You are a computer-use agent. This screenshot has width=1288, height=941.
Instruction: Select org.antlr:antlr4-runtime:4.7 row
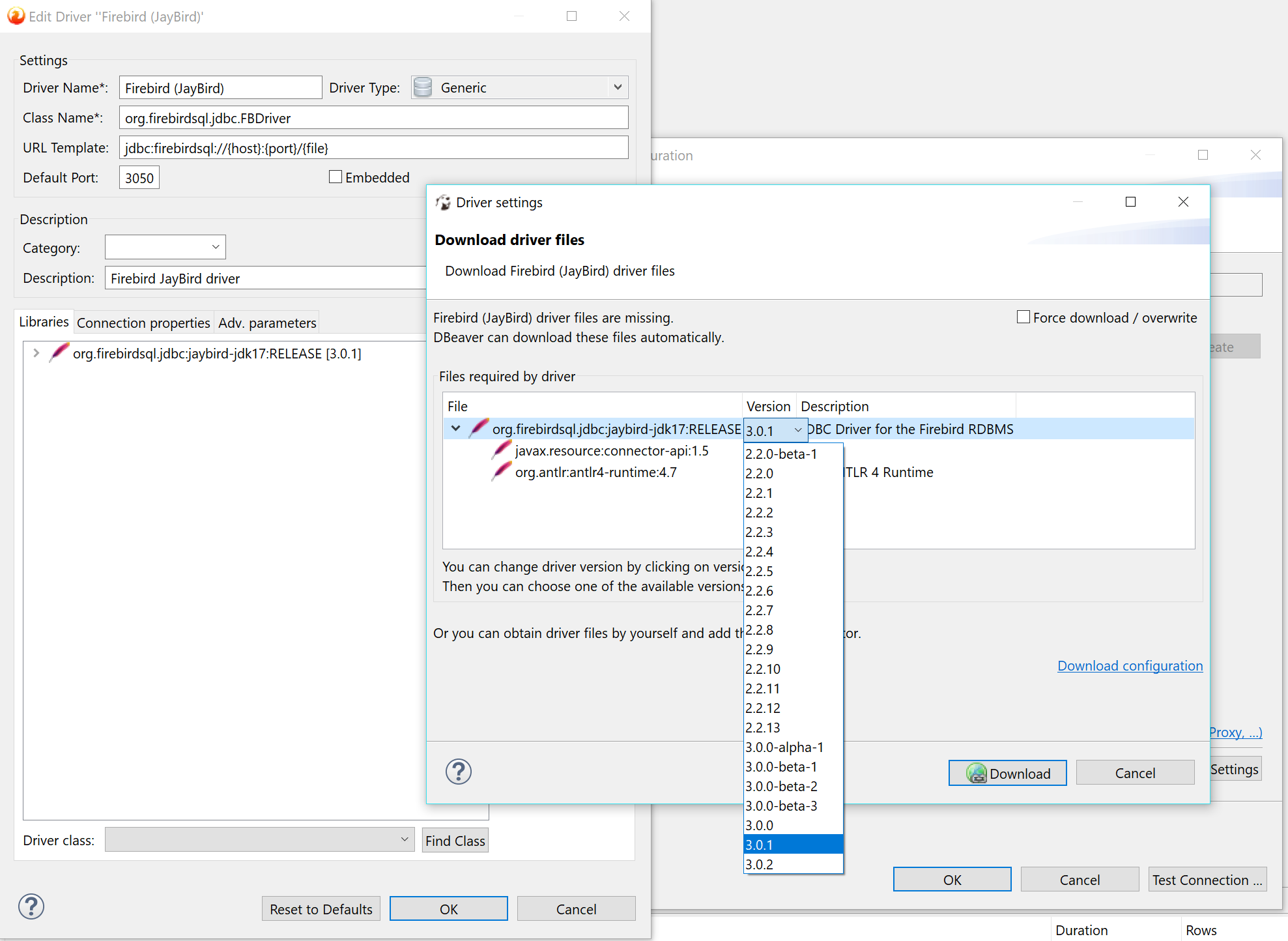[x=595, y=472]
